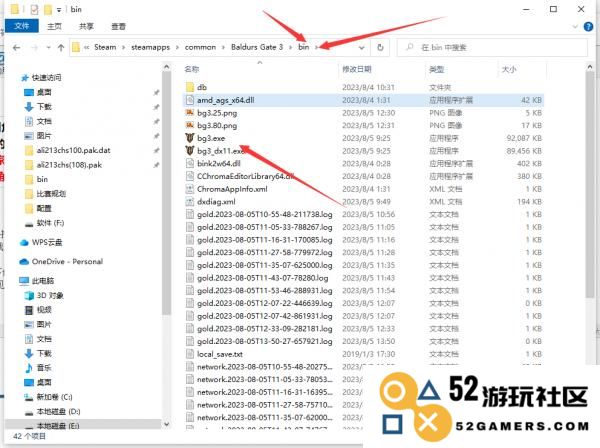This screenshot has height=448, width=600.
Task: Open pinned 桌面 under 快速访问
Action: [44, 92]
